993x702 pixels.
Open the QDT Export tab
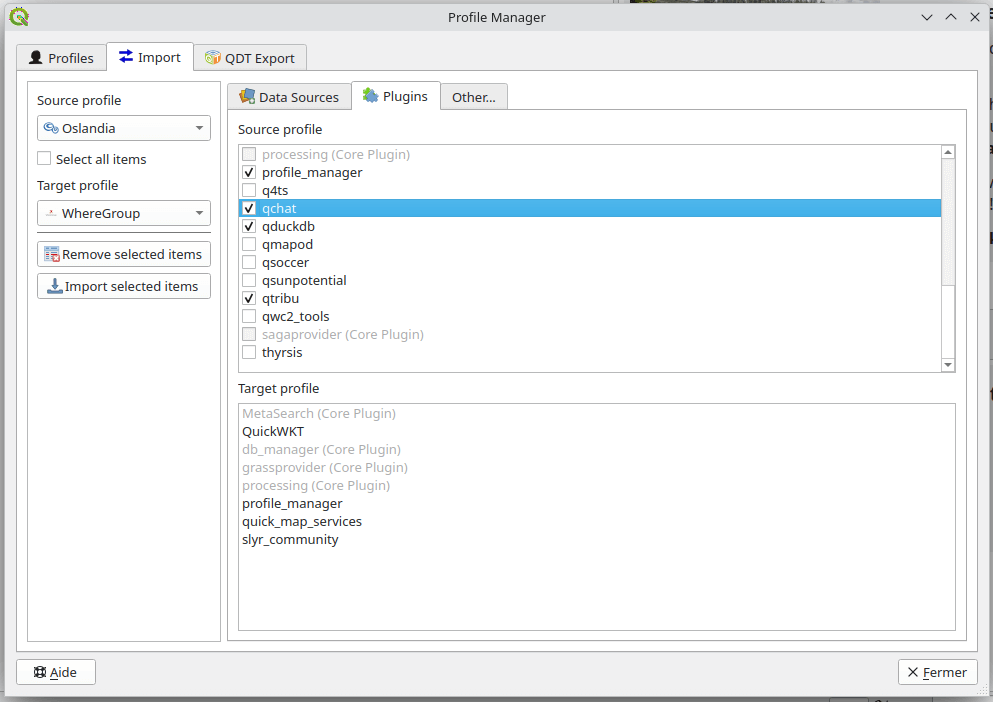[249, 58]
